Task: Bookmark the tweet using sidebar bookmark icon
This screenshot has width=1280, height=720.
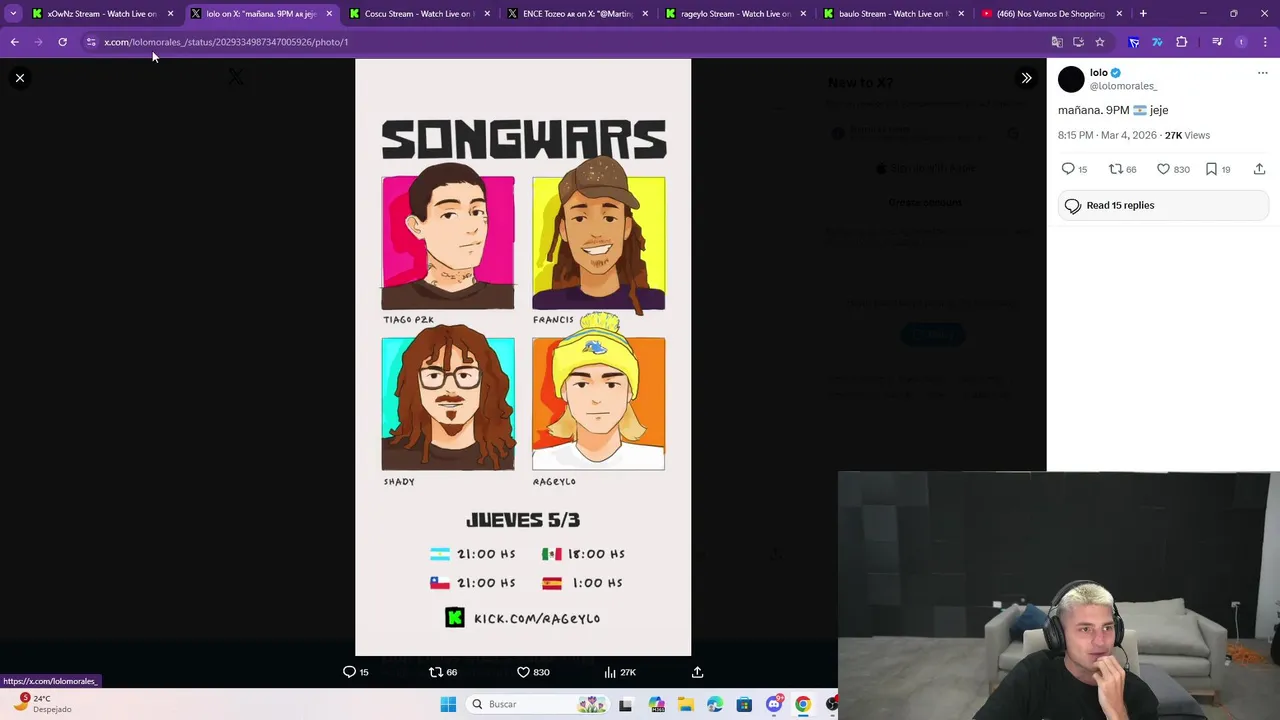Action: [1211, 169]
